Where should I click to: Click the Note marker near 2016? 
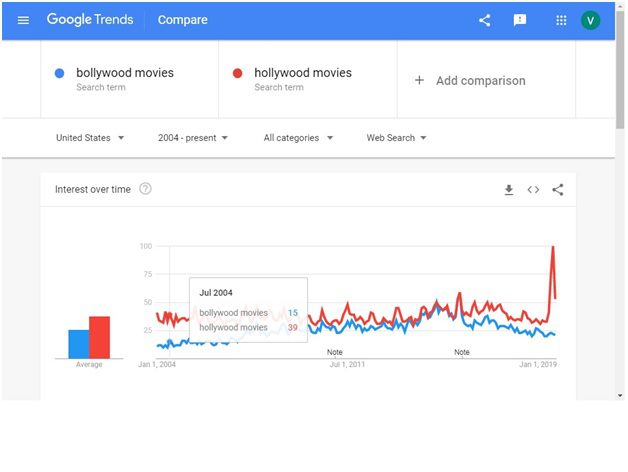462,352
